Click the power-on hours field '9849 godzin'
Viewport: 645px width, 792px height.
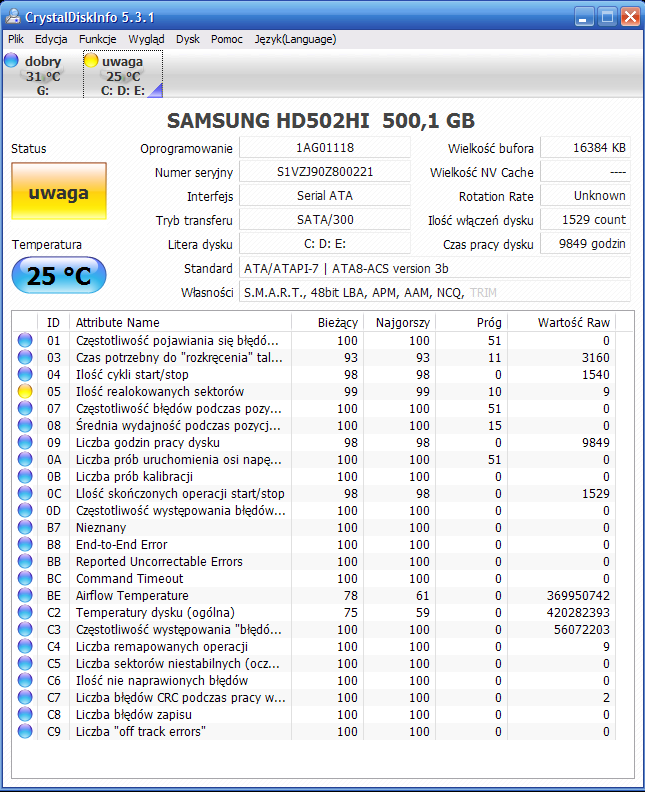585,244
